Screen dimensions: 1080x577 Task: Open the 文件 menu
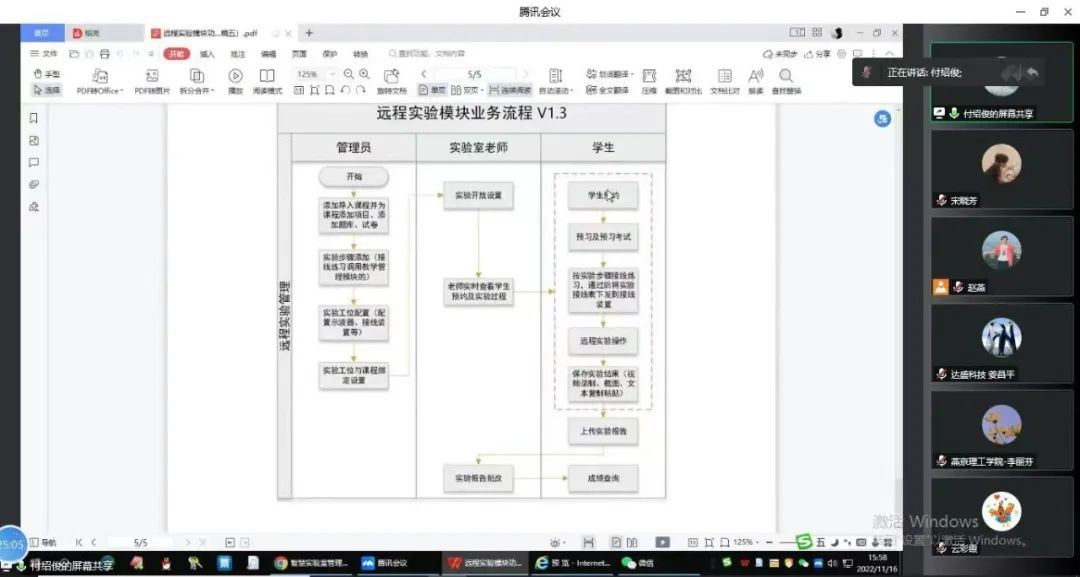point(44,54)
